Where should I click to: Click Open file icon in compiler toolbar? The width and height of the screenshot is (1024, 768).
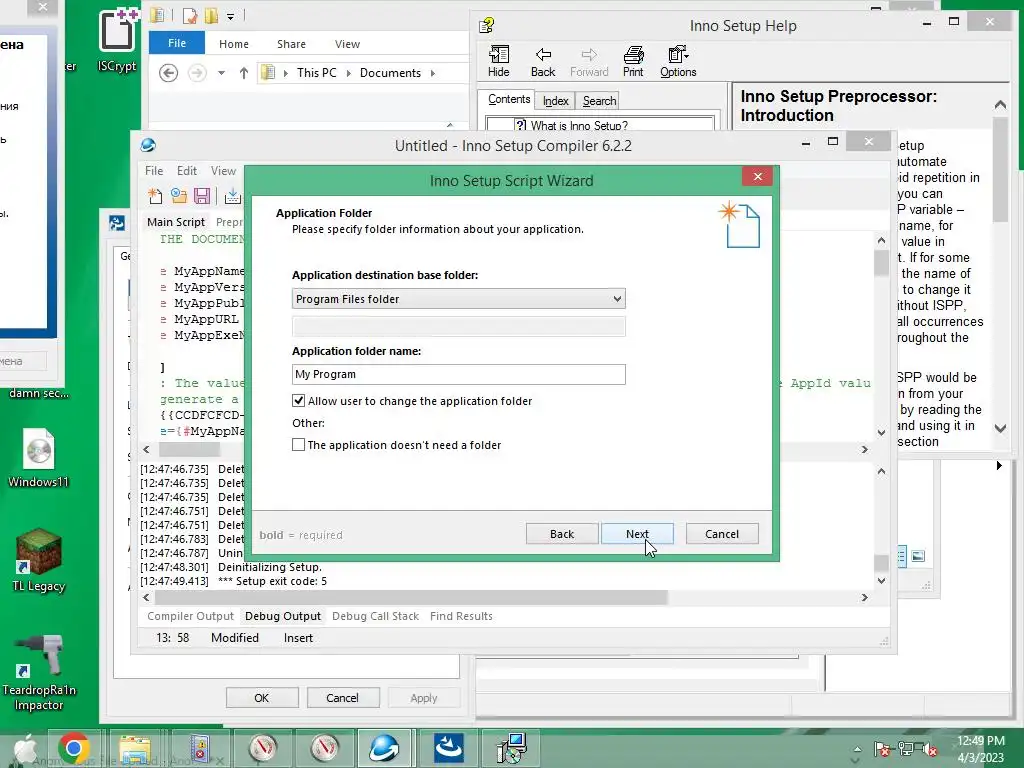178,196
